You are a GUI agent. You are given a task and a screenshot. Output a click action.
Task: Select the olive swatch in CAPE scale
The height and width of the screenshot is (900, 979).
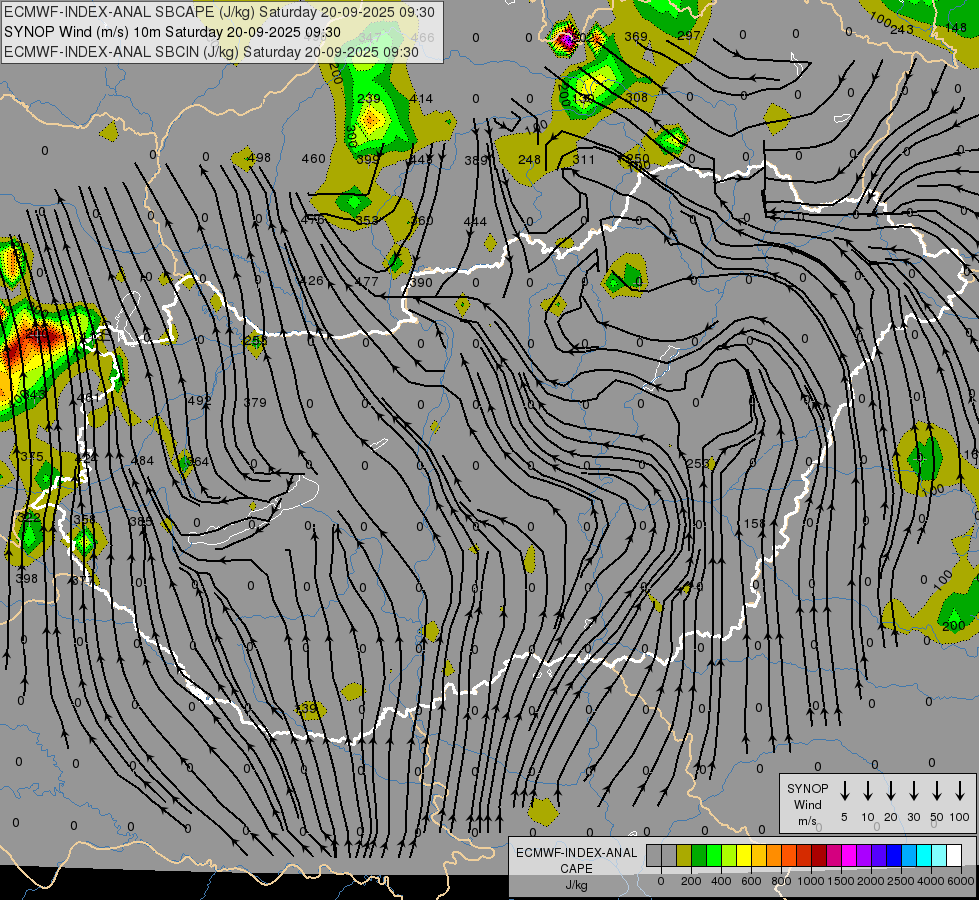[x=684, y=855]
